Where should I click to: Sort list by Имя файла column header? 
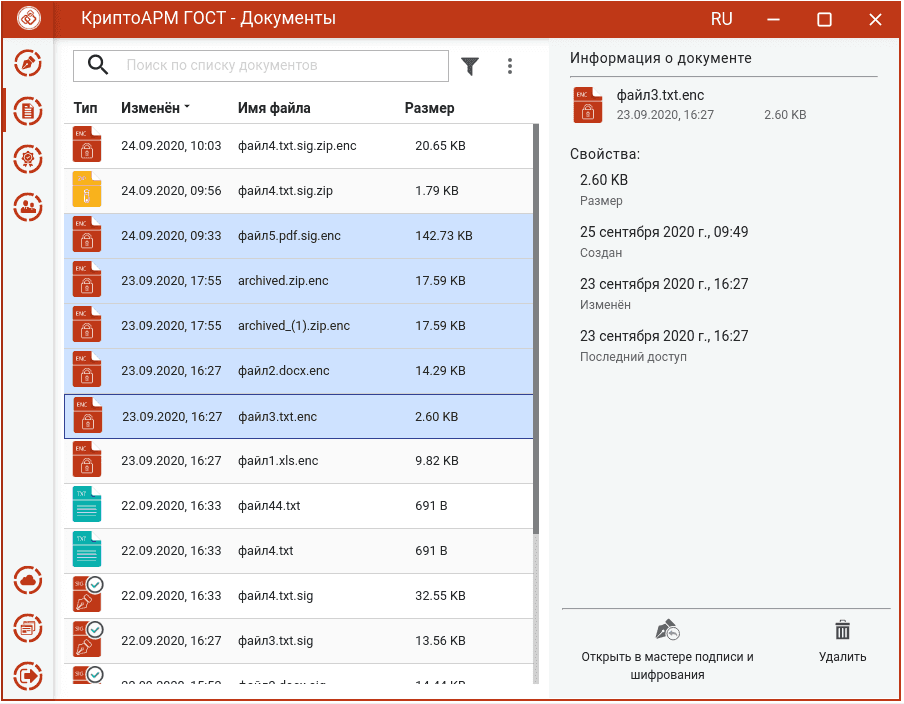click(274, 108)
